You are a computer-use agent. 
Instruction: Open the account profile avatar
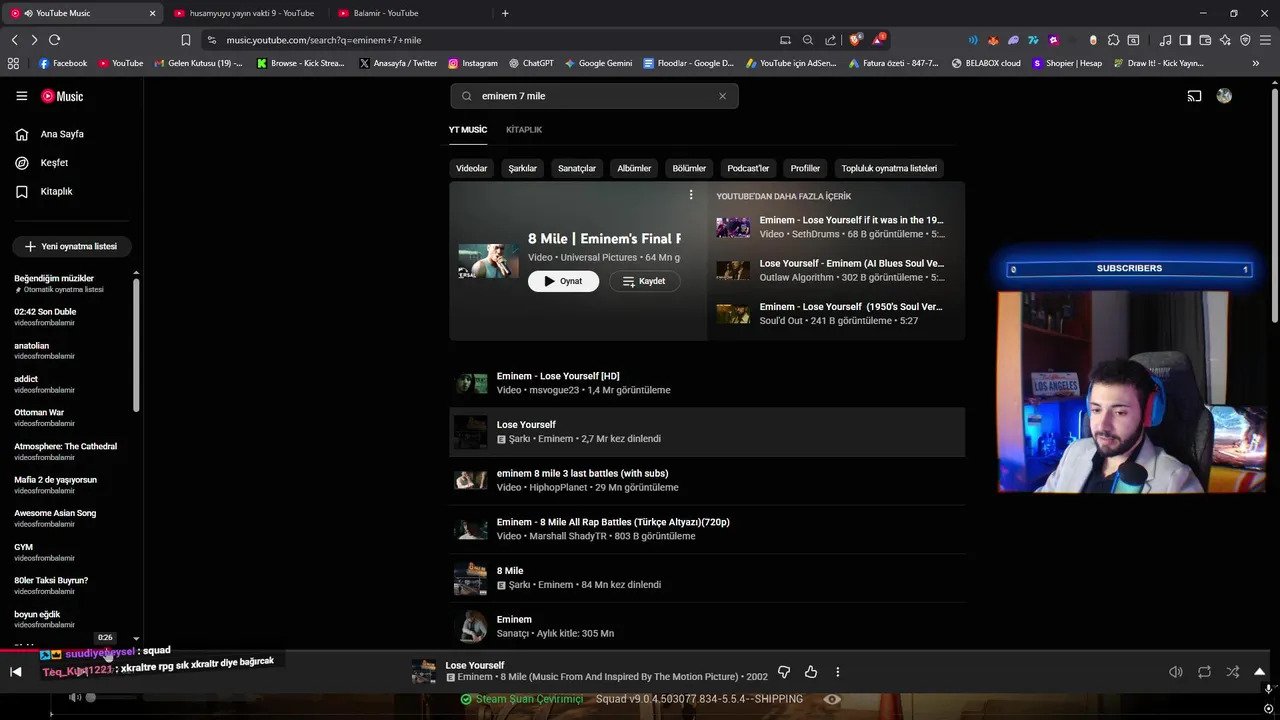(x=1224, y=96)
